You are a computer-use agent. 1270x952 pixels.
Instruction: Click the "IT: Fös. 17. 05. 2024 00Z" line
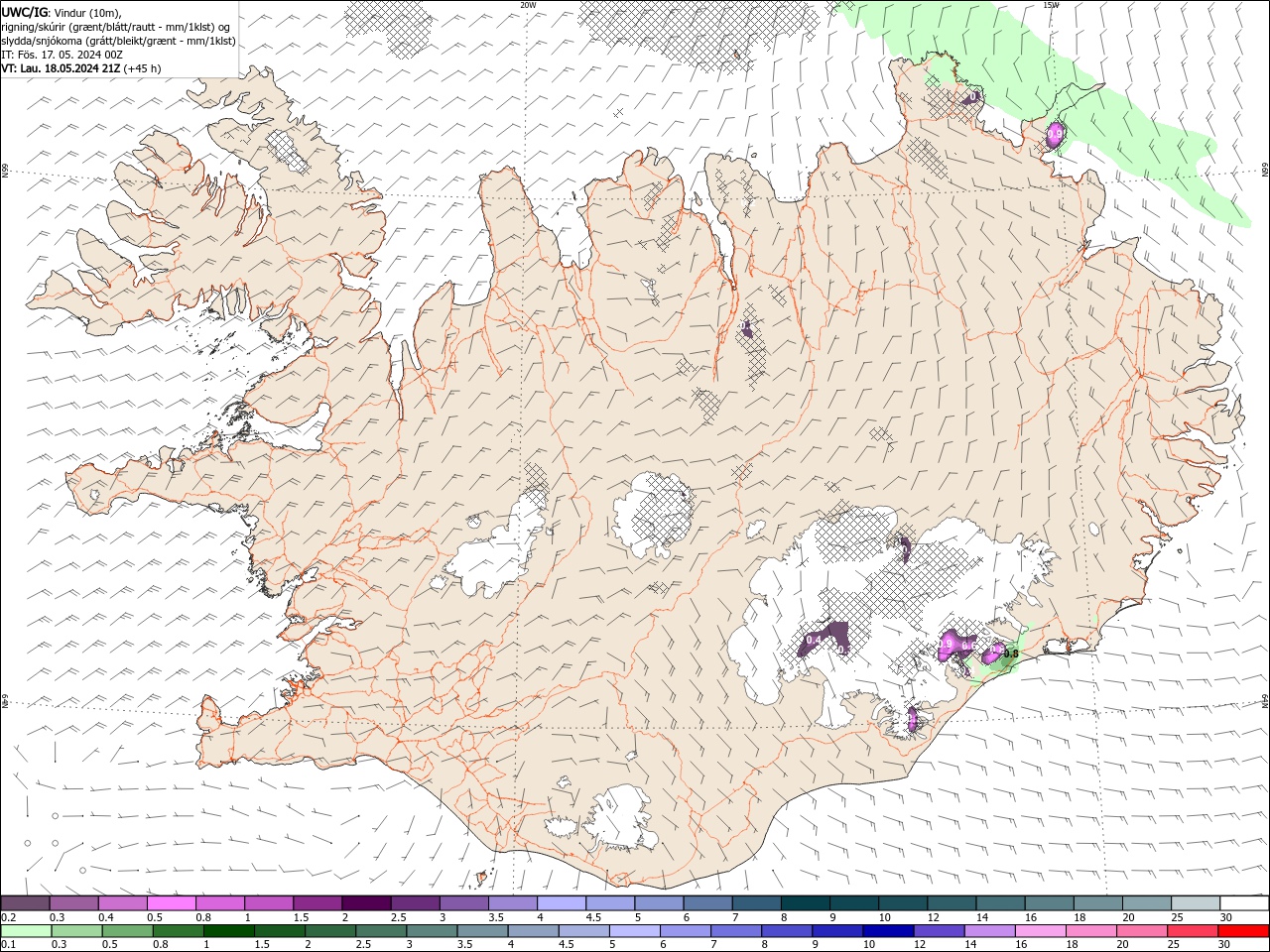point(63,55)
